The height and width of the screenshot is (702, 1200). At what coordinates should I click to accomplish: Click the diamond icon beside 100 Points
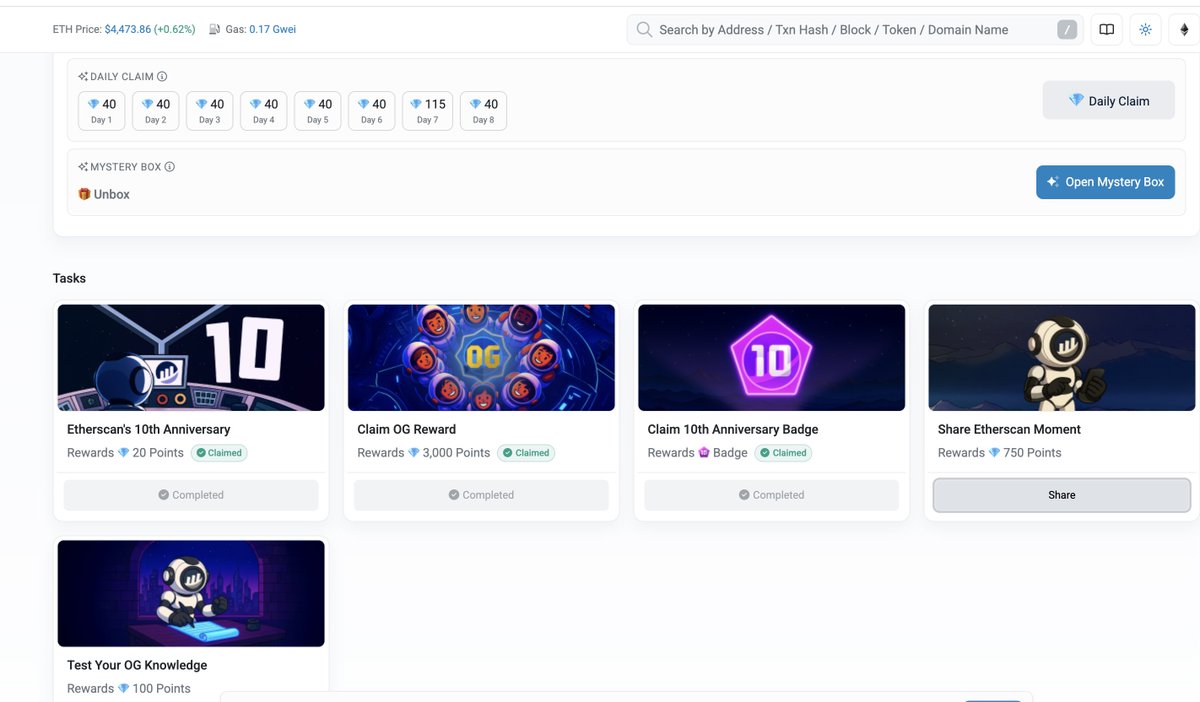[124, 689]
